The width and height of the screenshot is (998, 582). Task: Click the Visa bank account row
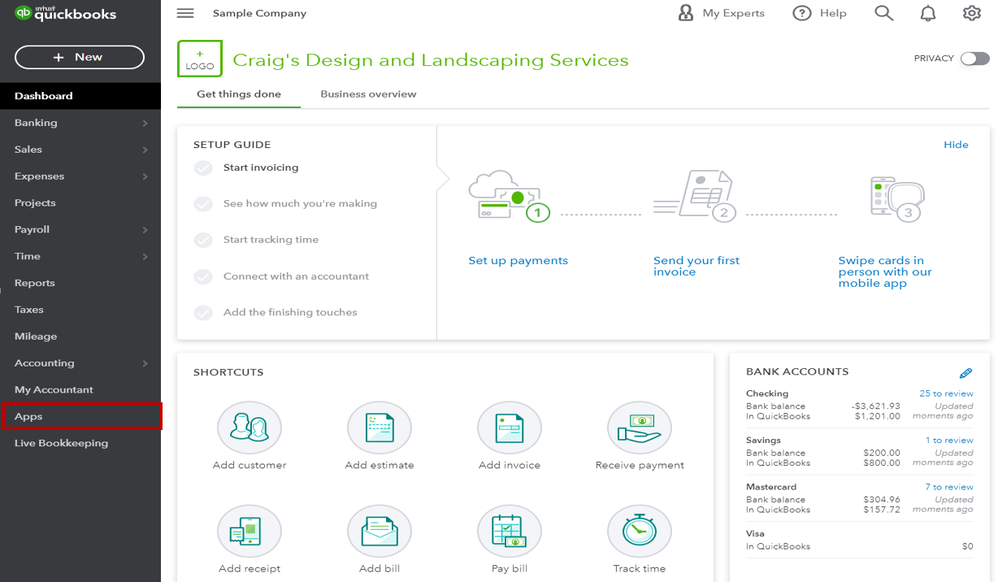click(x=859, y=540)
